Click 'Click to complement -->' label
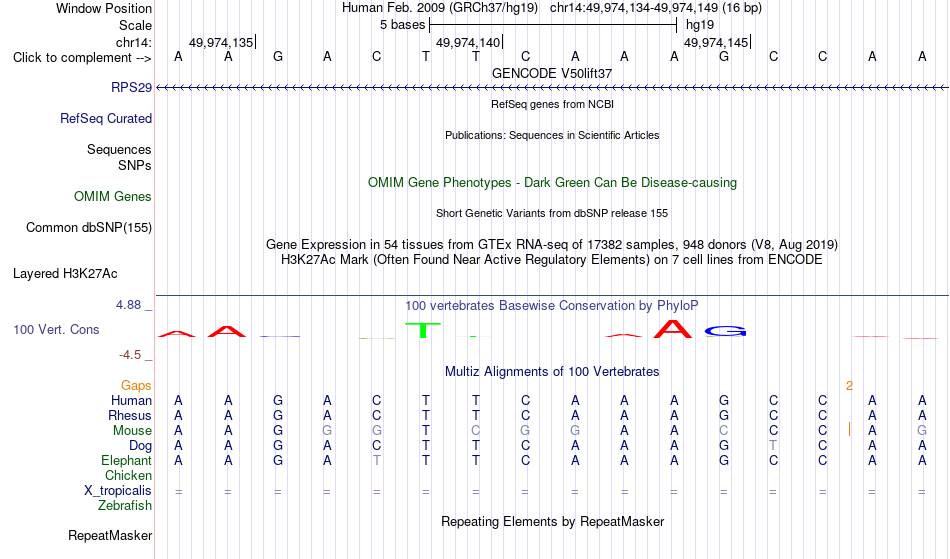This screenshot has width=950, height=559. click(x=82, y=58)
